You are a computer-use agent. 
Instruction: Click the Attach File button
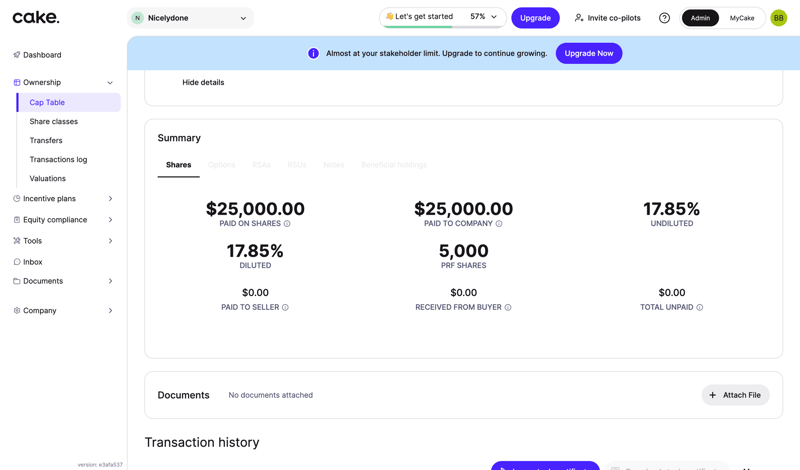(x=735, y=395)
